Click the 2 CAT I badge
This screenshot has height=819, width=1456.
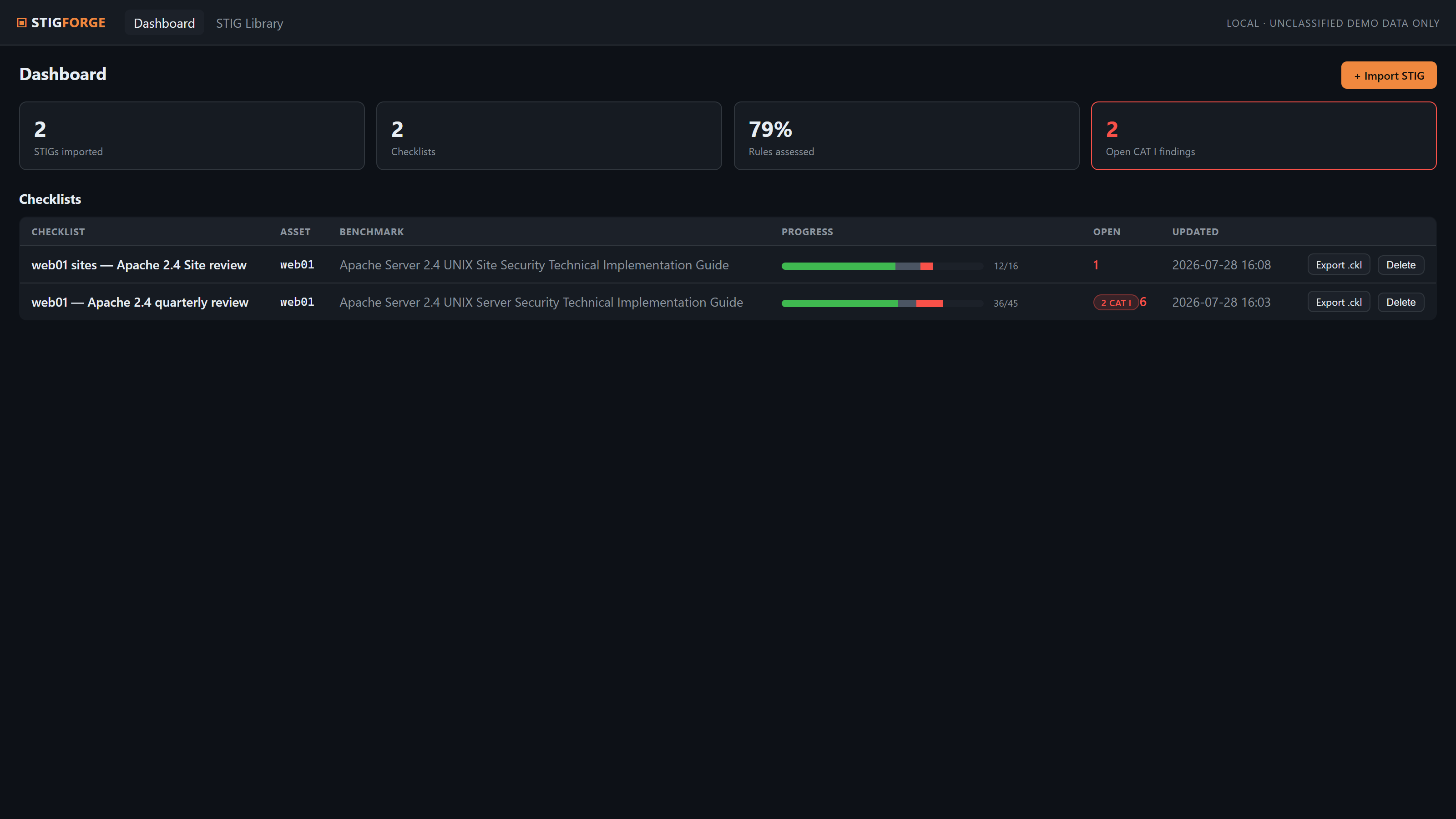pyautogui.click(x=1115, y=303)
